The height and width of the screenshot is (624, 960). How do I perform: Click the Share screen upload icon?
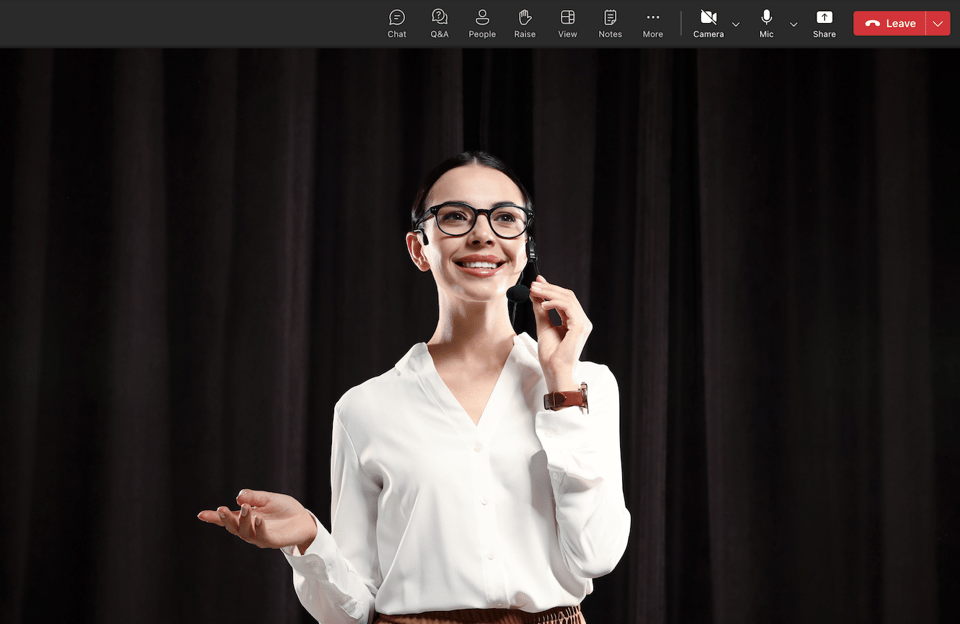pos(824,17)
